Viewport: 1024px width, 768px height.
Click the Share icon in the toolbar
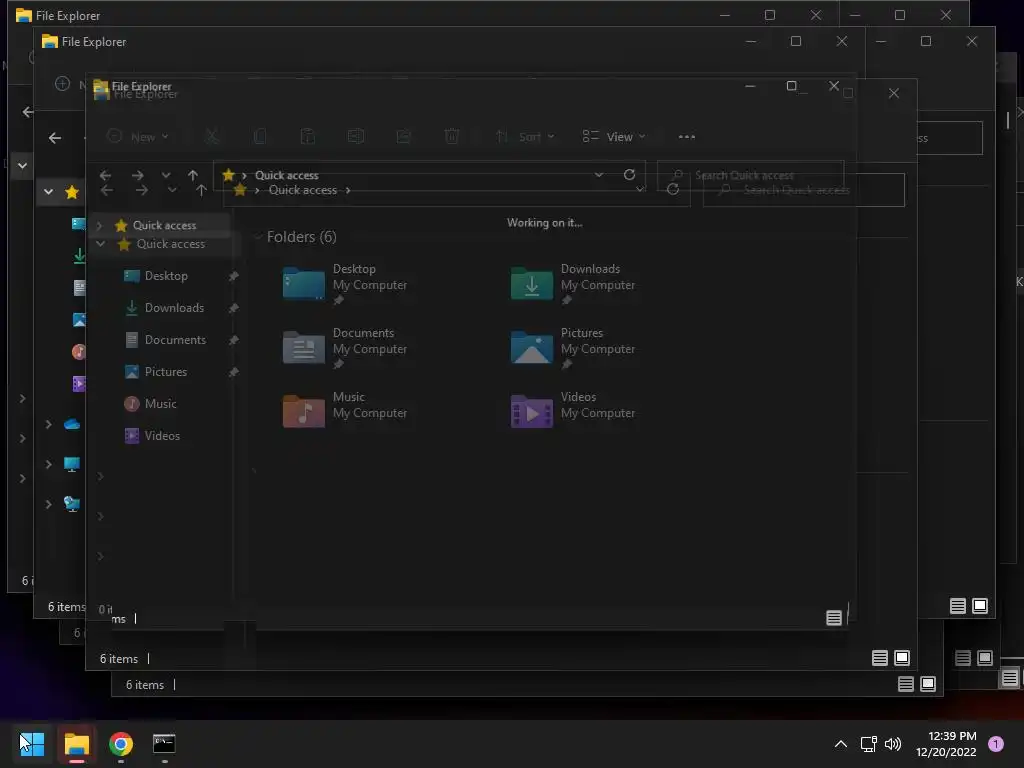pyautogui.click(x=404, y=136)
